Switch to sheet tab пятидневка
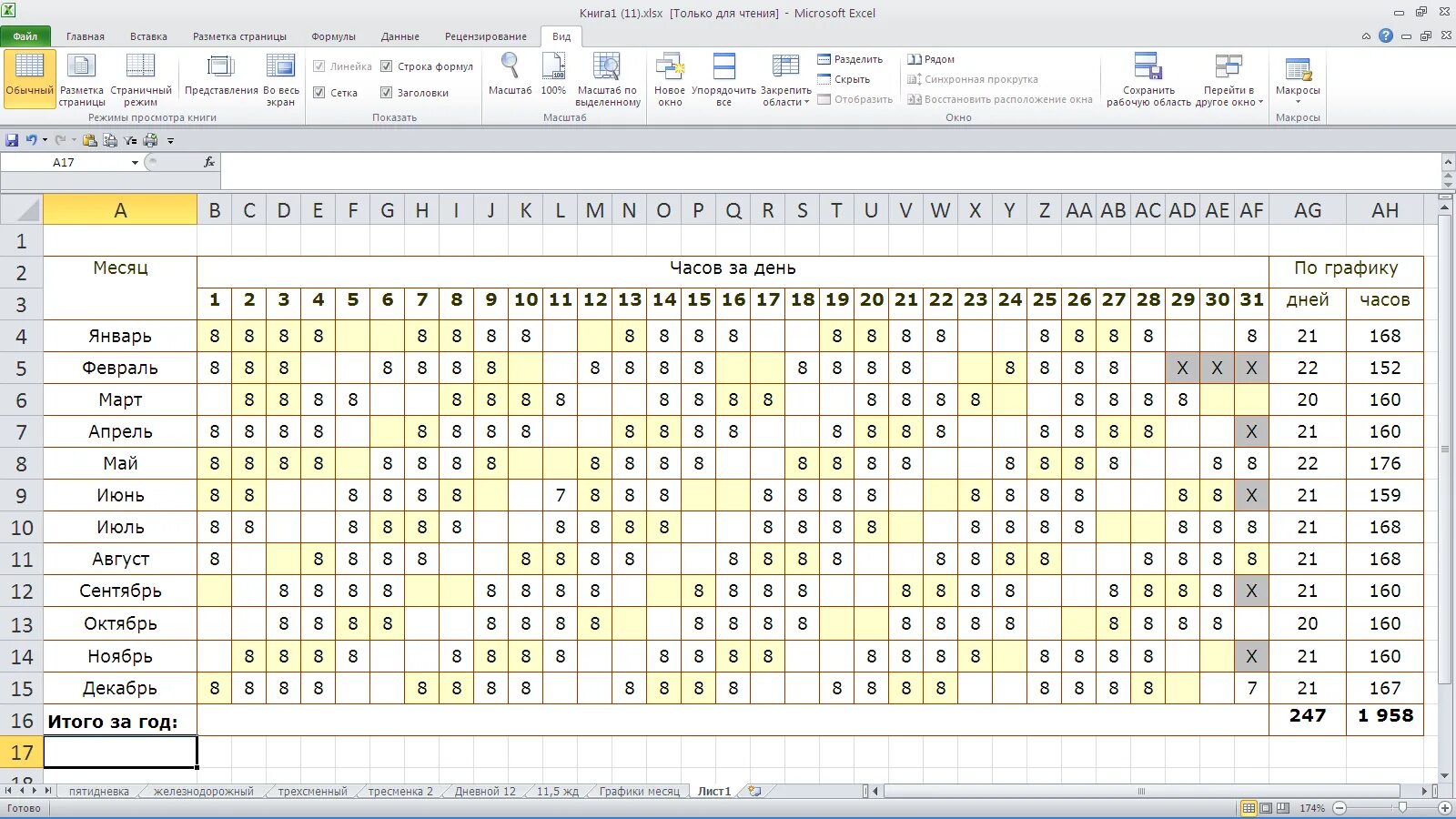Screen dimensions: 1456x819 [x=99, y=791]
